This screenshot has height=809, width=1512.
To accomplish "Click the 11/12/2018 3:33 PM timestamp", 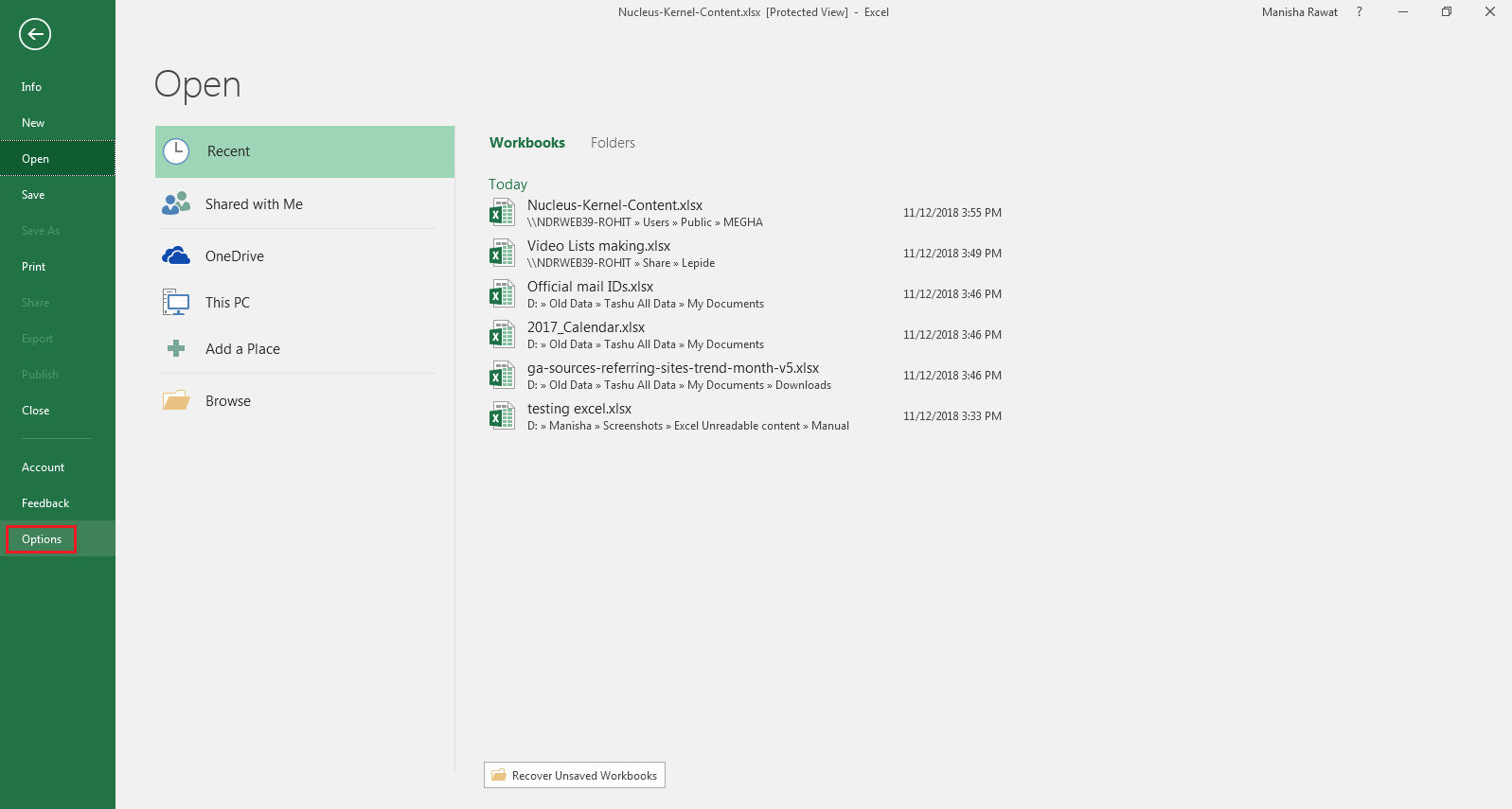I will (952, 416).
